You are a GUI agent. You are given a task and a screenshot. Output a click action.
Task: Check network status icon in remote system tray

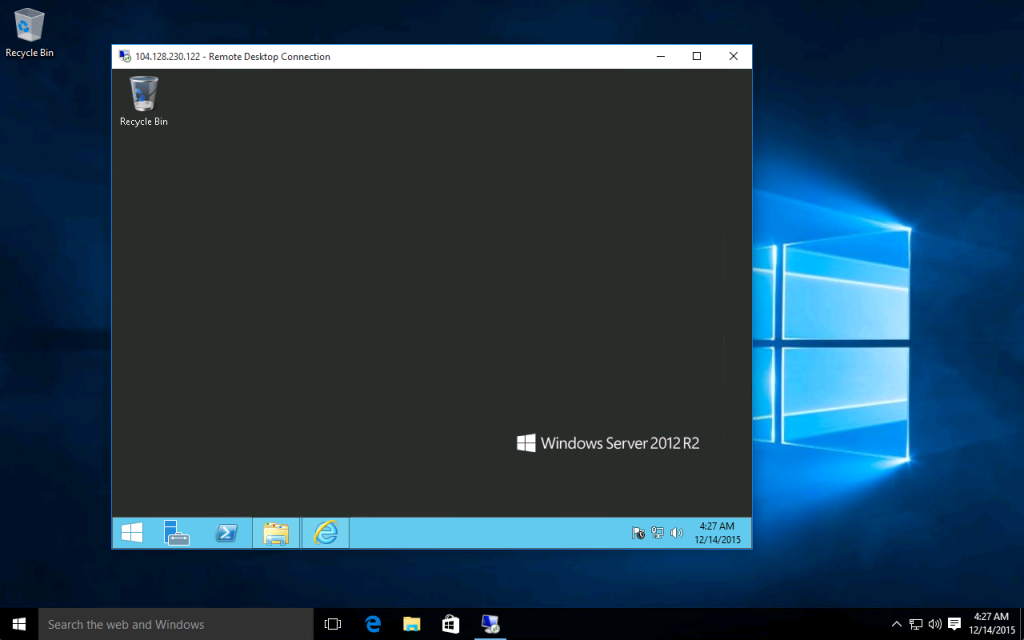[657, 533]
